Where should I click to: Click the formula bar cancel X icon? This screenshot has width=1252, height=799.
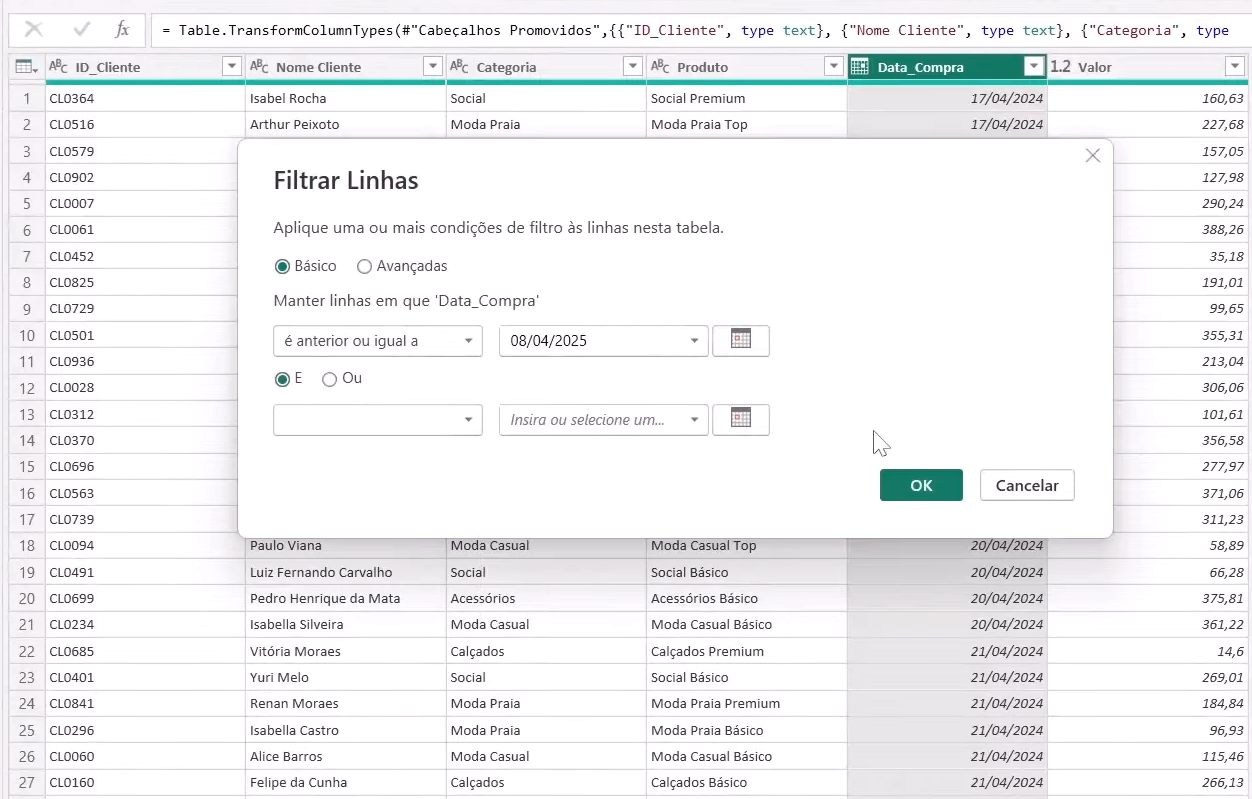34,30
